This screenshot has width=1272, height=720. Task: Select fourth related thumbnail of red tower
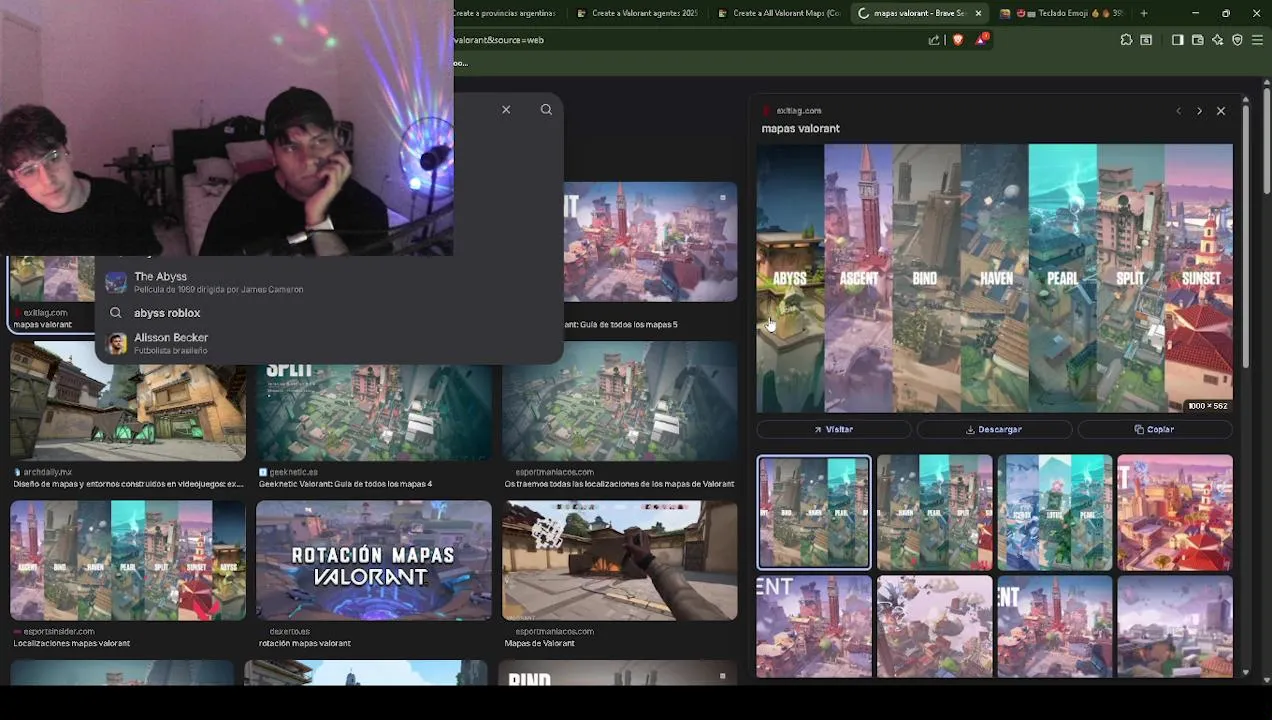tap(1175, 512)
